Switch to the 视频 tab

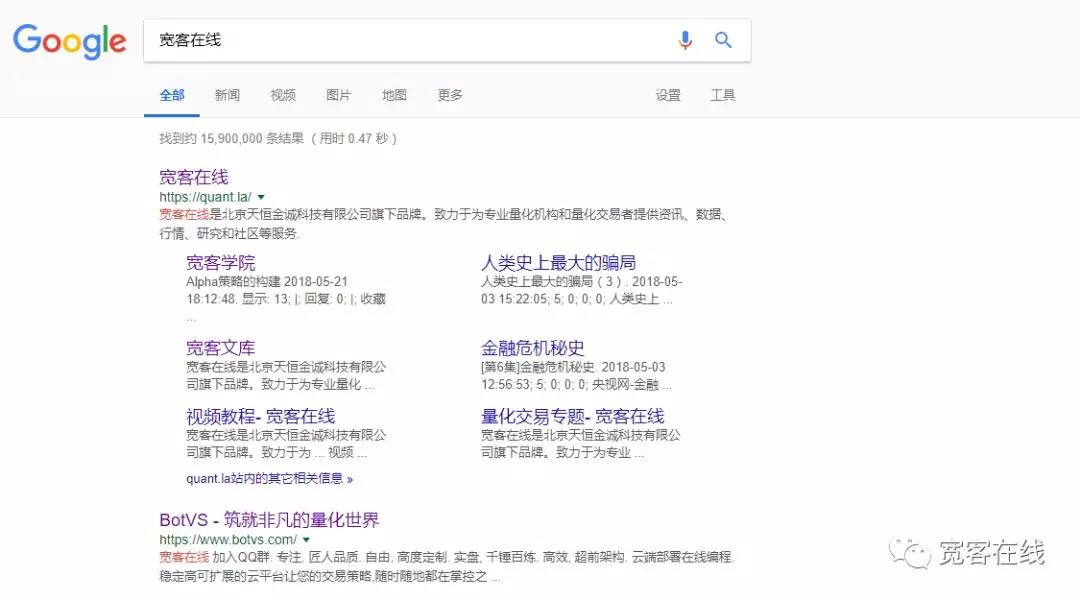coord(283,95)
